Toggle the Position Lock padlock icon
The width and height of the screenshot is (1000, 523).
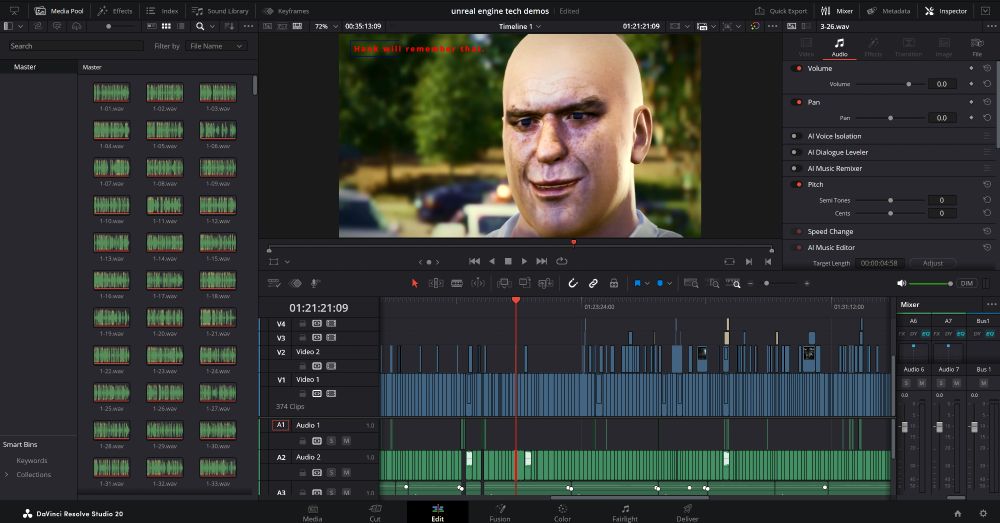pos(614,283)
